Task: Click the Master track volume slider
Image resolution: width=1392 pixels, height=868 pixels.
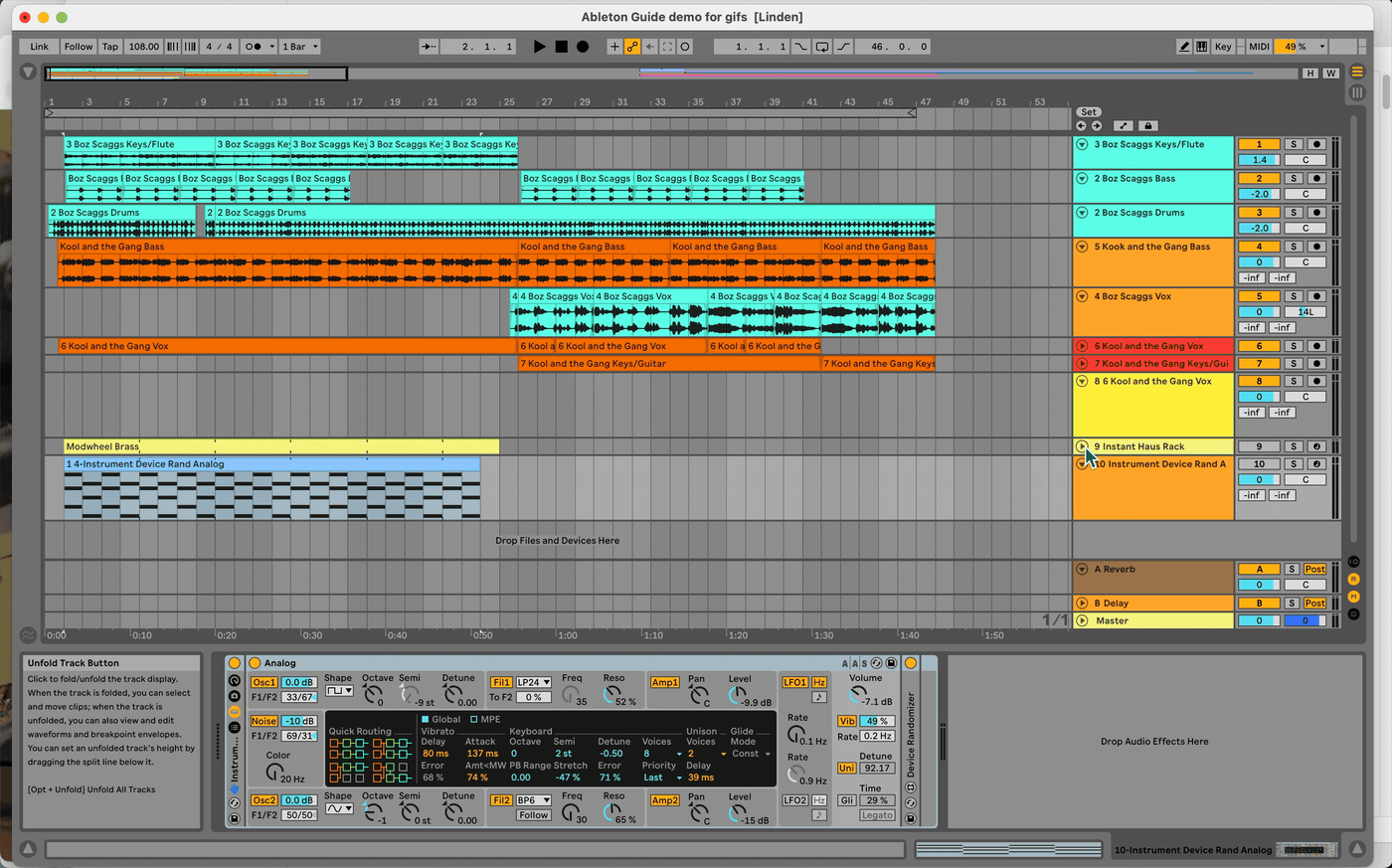Action: tap(1259, 620)
